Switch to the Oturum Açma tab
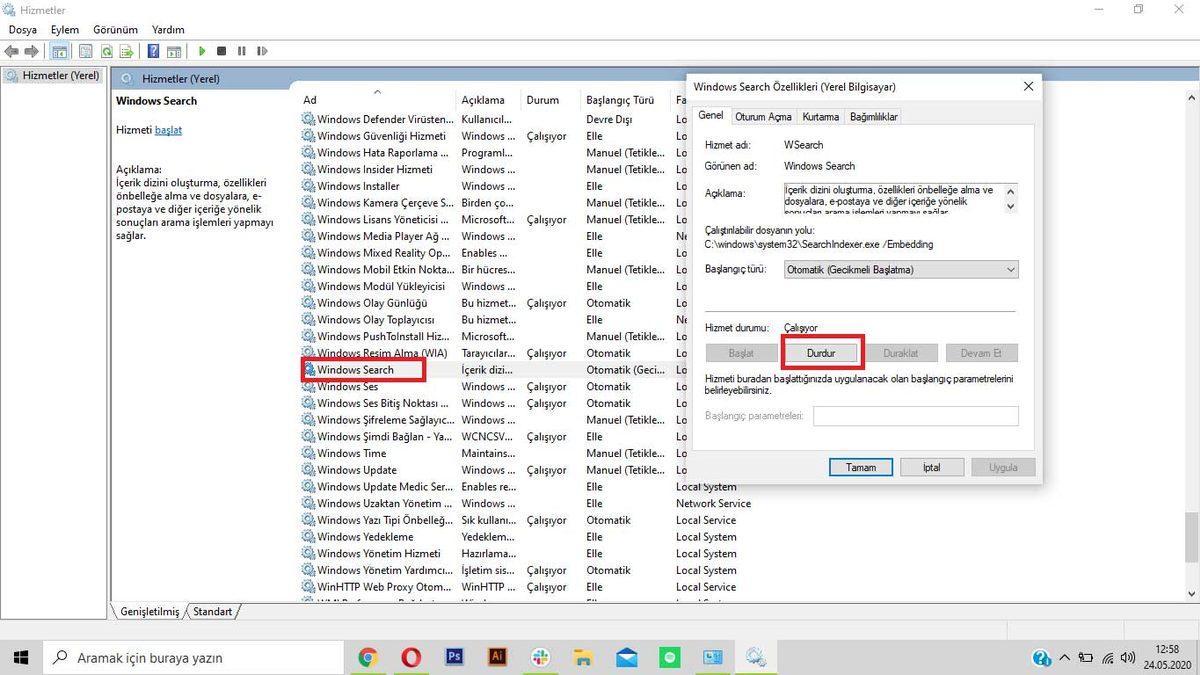 (763, 116)
